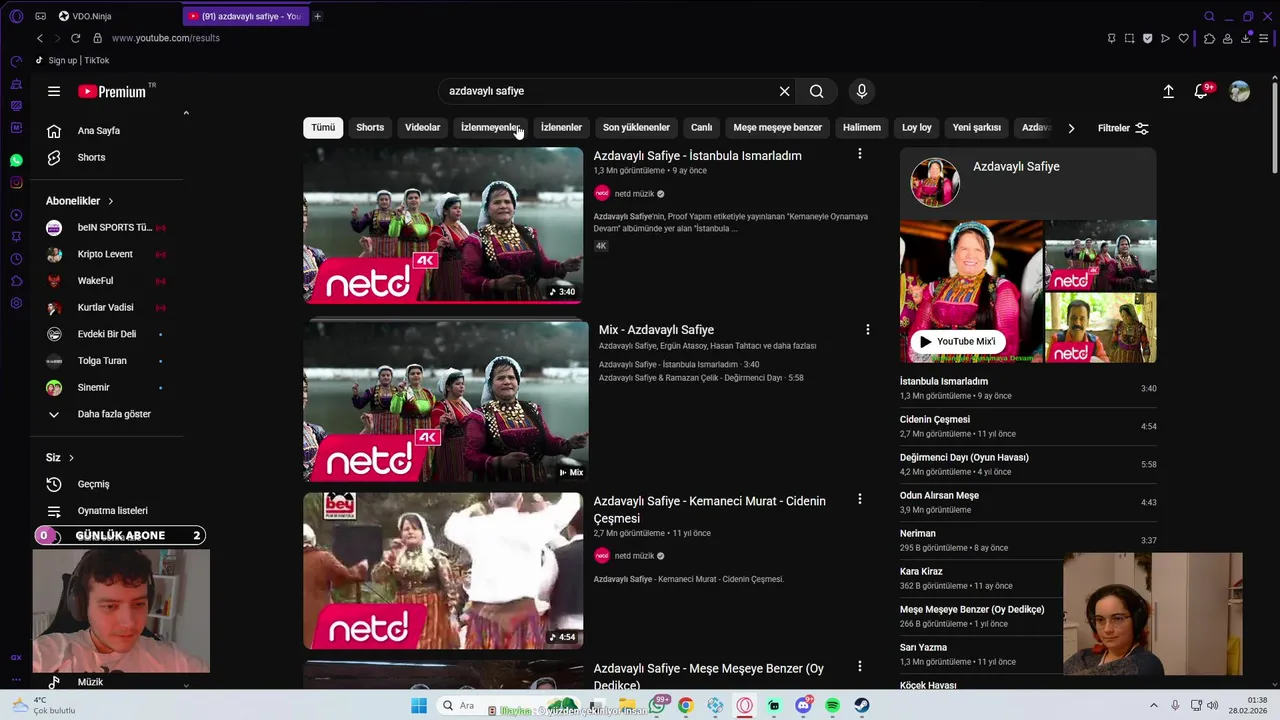Open Opera extensions cube icon
This screenshot has width=1280, height=720.
[1209, 38]
